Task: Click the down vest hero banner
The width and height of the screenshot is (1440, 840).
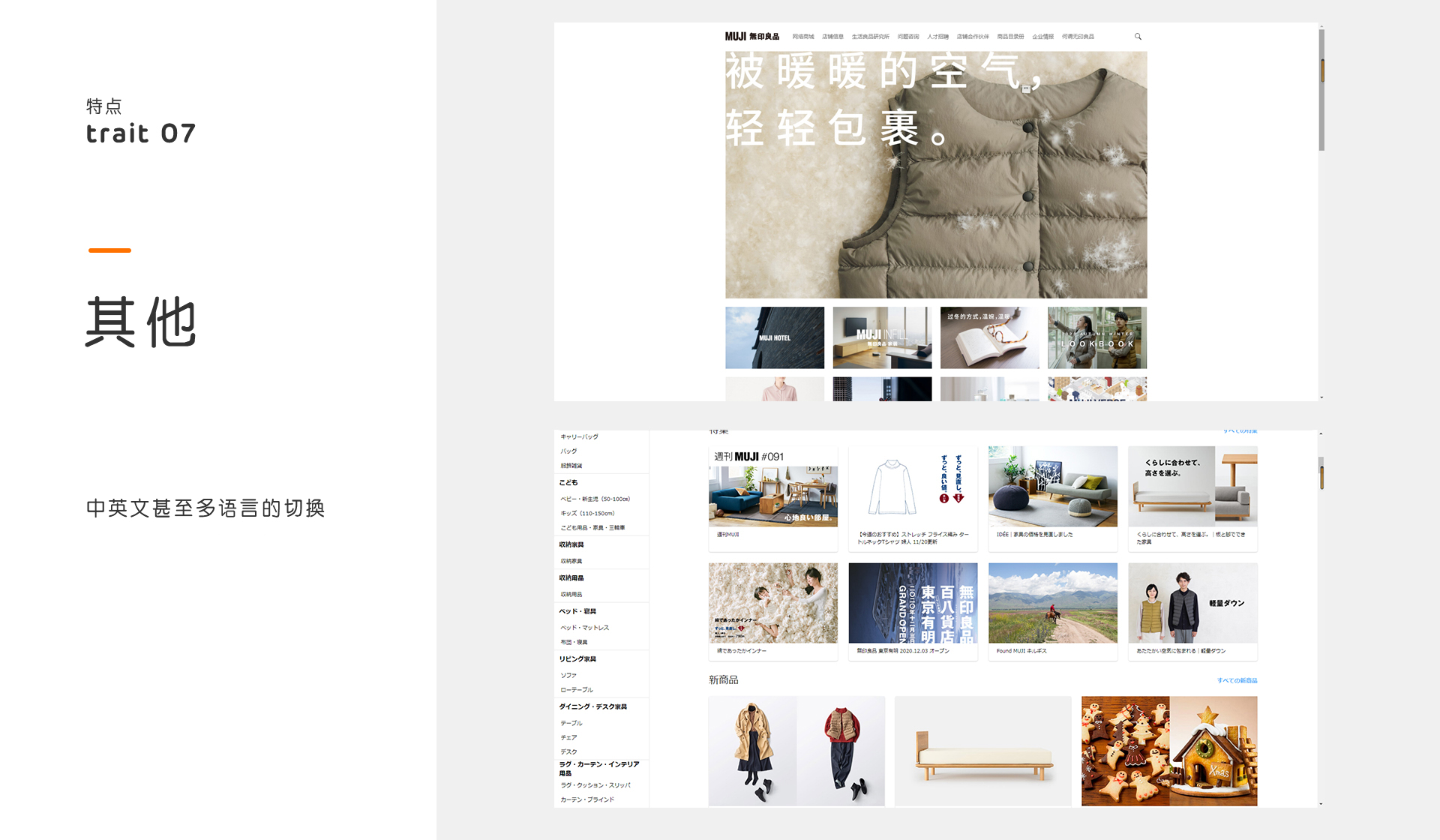Action: coord(936,175)
